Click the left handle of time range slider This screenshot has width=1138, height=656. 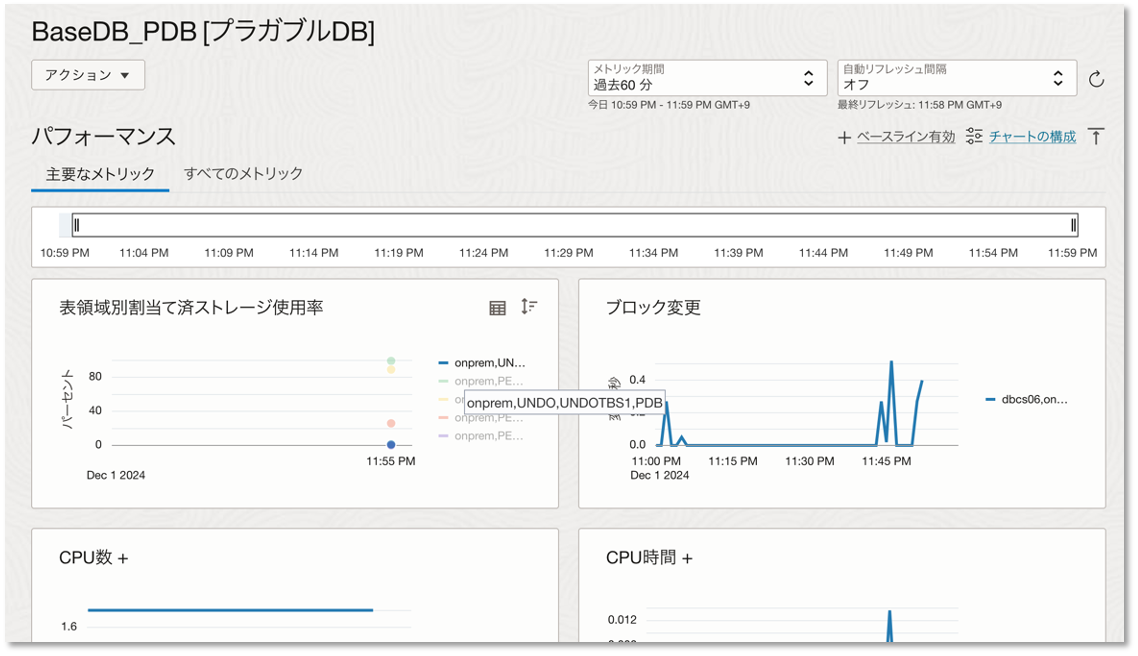(76, 225)
